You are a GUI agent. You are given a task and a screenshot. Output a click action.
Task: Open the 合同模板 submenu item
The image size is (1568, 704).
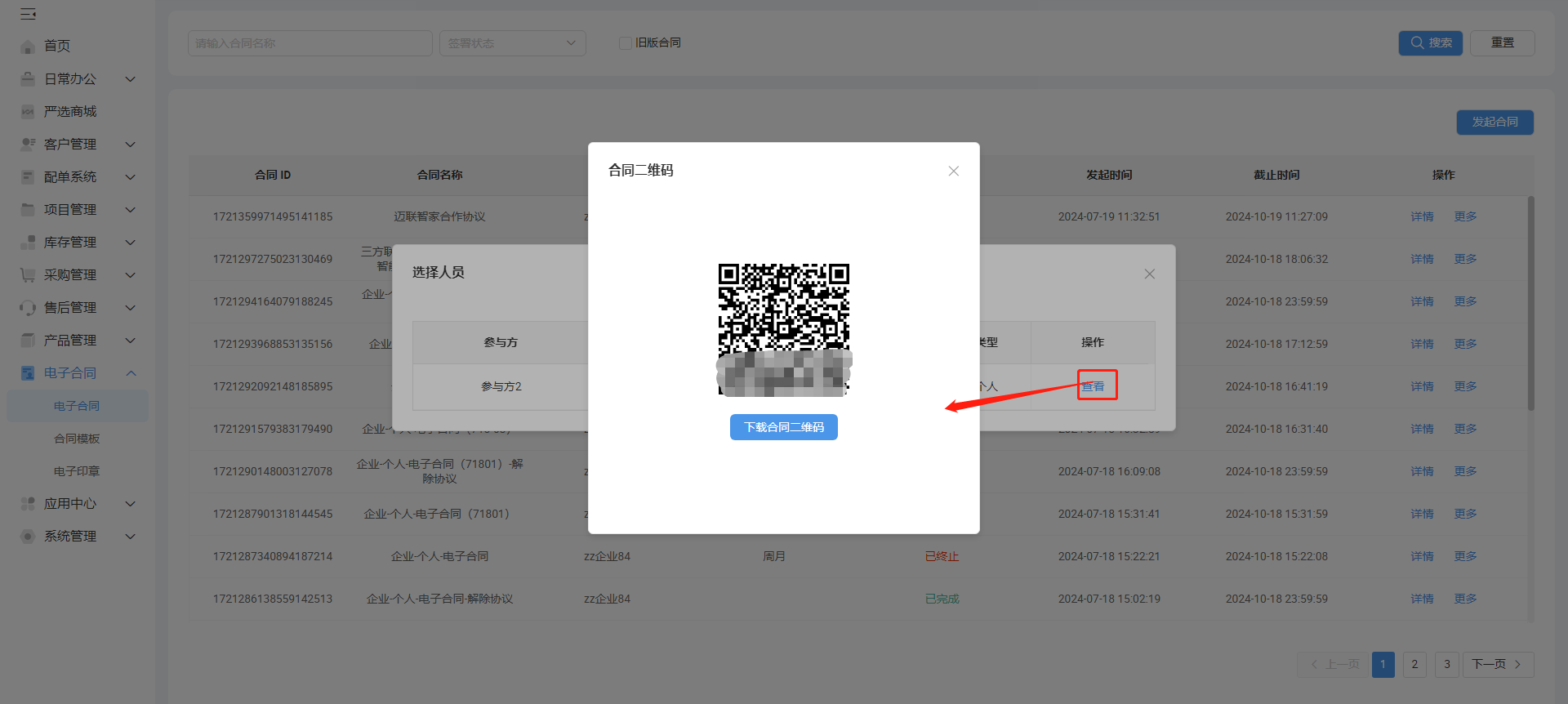point(78,439)
